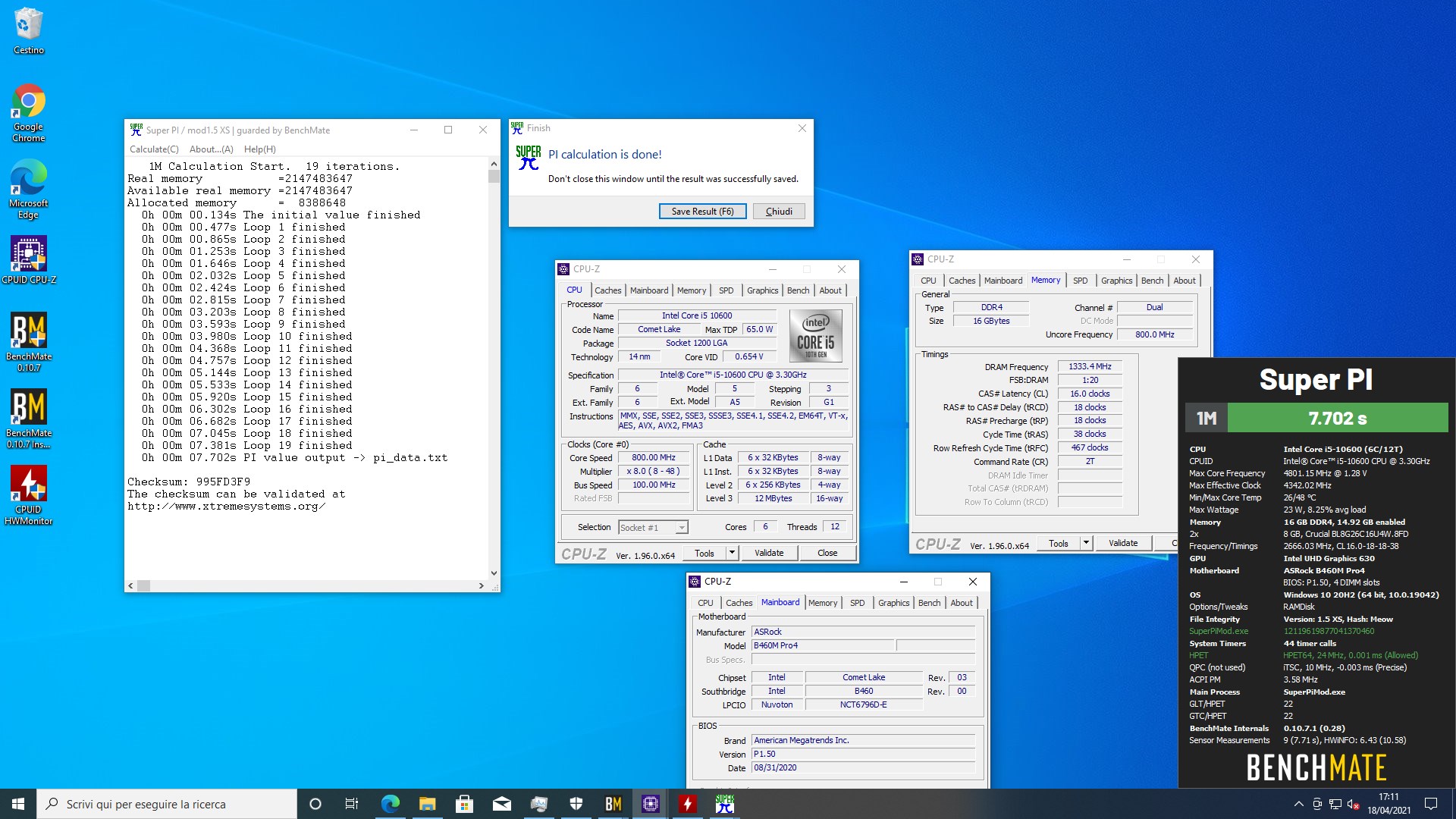
Task: Click Validate in CPU-Z CPU window
Action: tap(768, 554)
